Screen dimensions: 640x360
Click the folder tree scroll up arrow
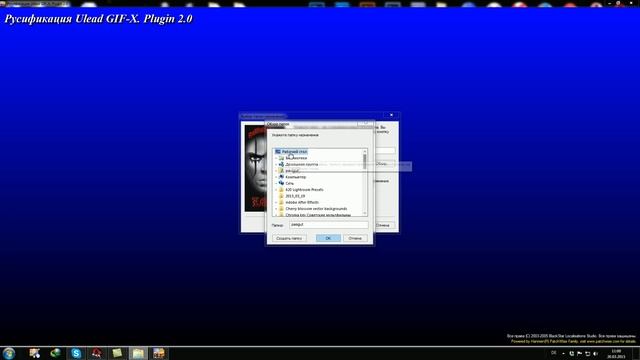click(x=364, y=151)
